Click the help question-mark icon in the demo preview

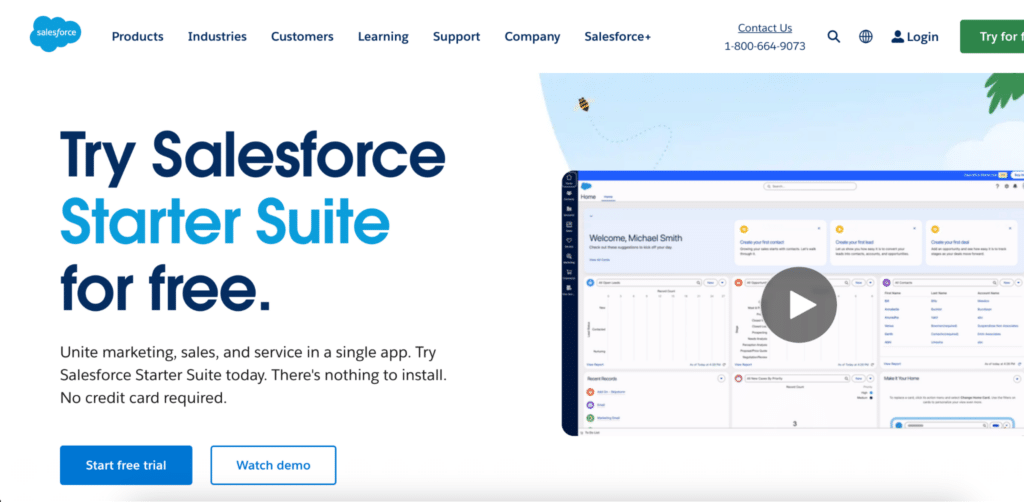point(997,186)
